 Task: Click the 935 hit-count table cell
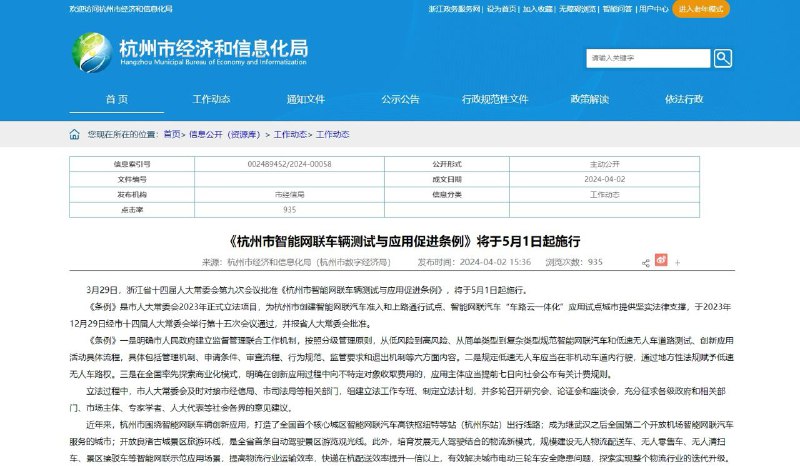(289, 210)
